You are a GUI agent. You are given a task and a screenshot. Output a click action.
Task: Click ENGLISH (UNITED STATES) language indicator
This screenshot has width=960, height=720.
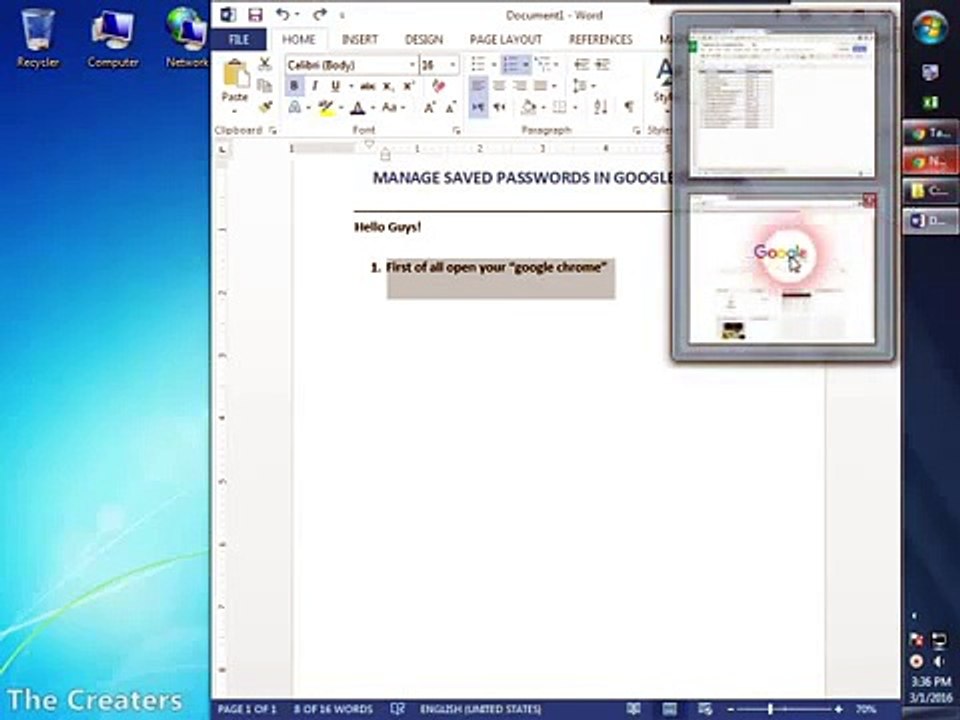(x=481, y=709)
